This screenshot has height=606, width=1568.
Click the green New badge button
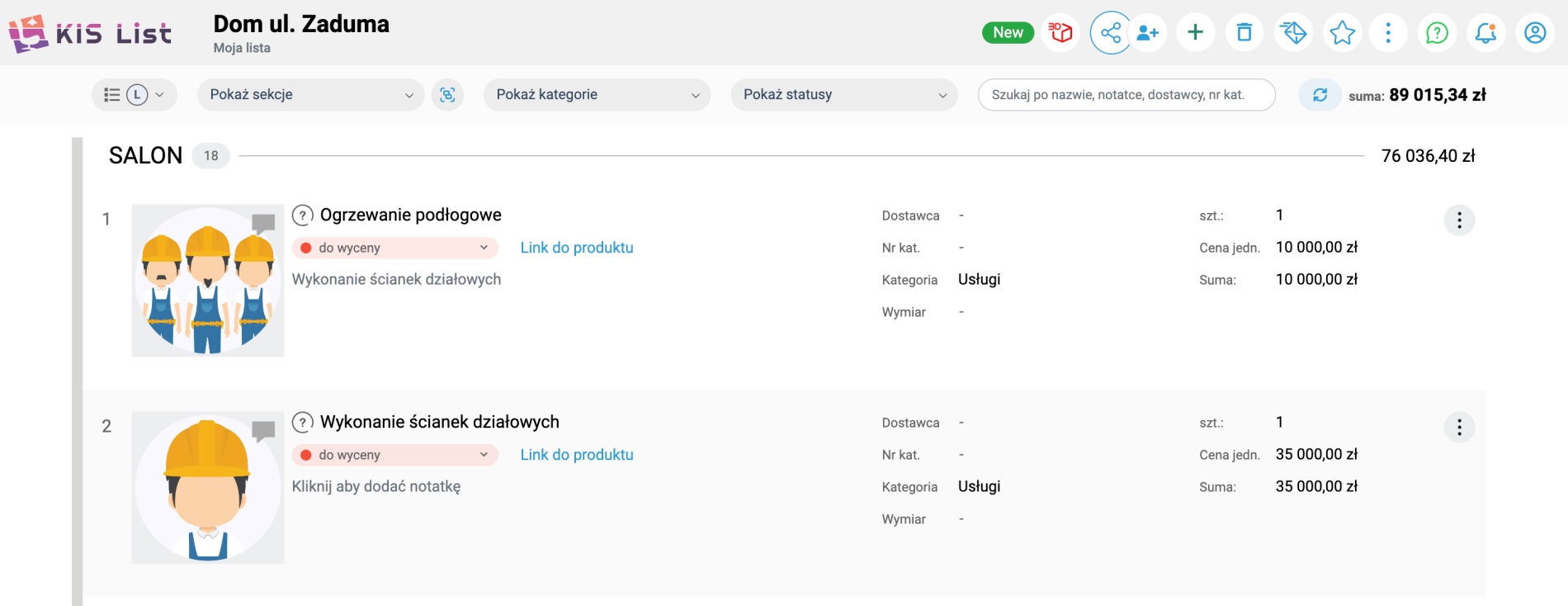click(x=1008, y=33)
